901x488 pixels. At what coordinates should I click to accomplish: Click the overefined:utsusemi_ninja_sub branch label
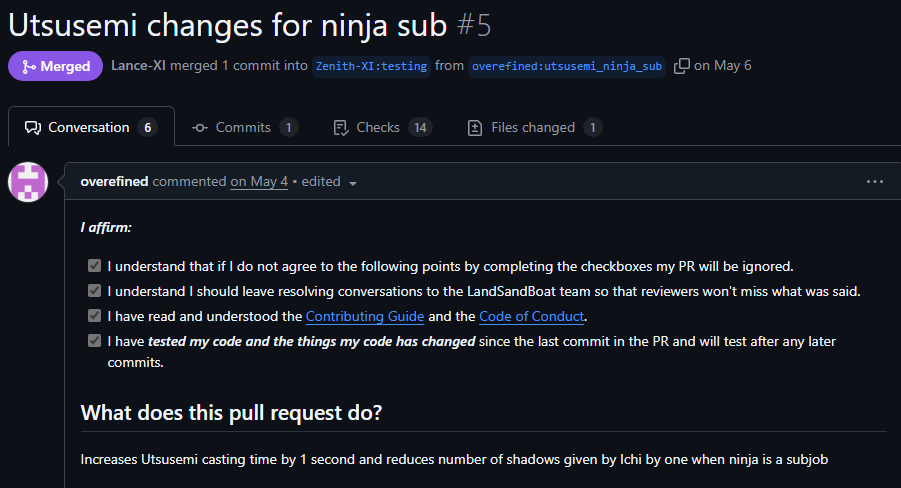pos(567,66)
